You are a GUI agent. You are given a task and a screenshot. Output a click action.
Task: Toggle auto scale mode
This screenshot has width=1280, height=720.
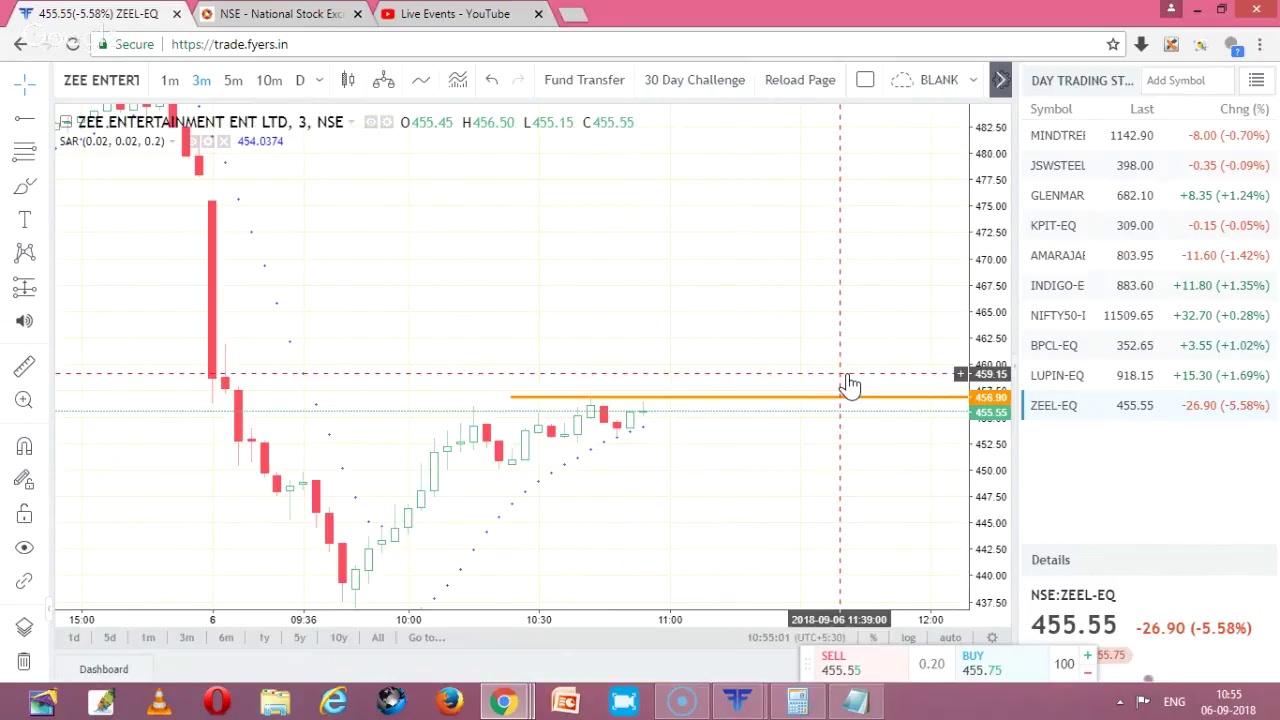point(950,638)
